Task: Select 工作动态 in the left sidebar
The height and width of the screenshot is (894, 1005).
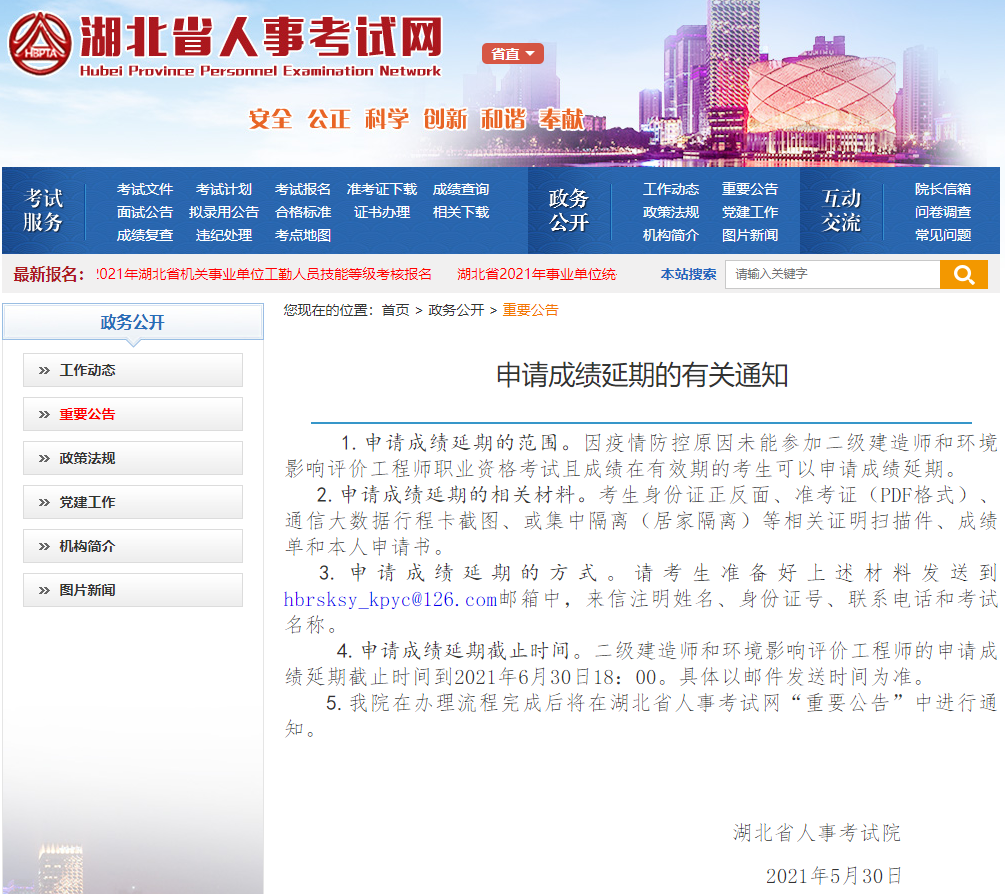Action: point(133,370)
